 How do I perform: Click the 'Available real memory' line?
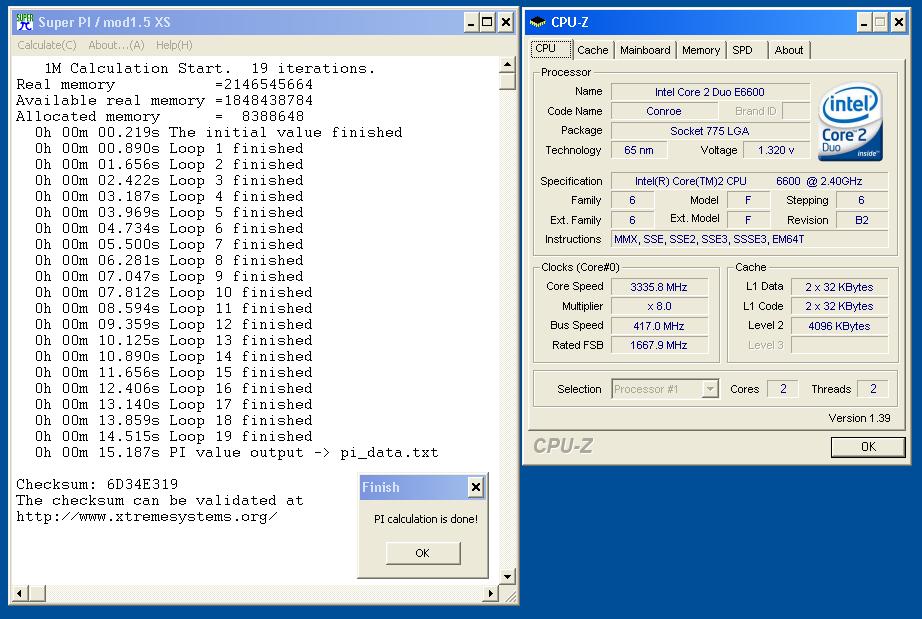[165, 101]
